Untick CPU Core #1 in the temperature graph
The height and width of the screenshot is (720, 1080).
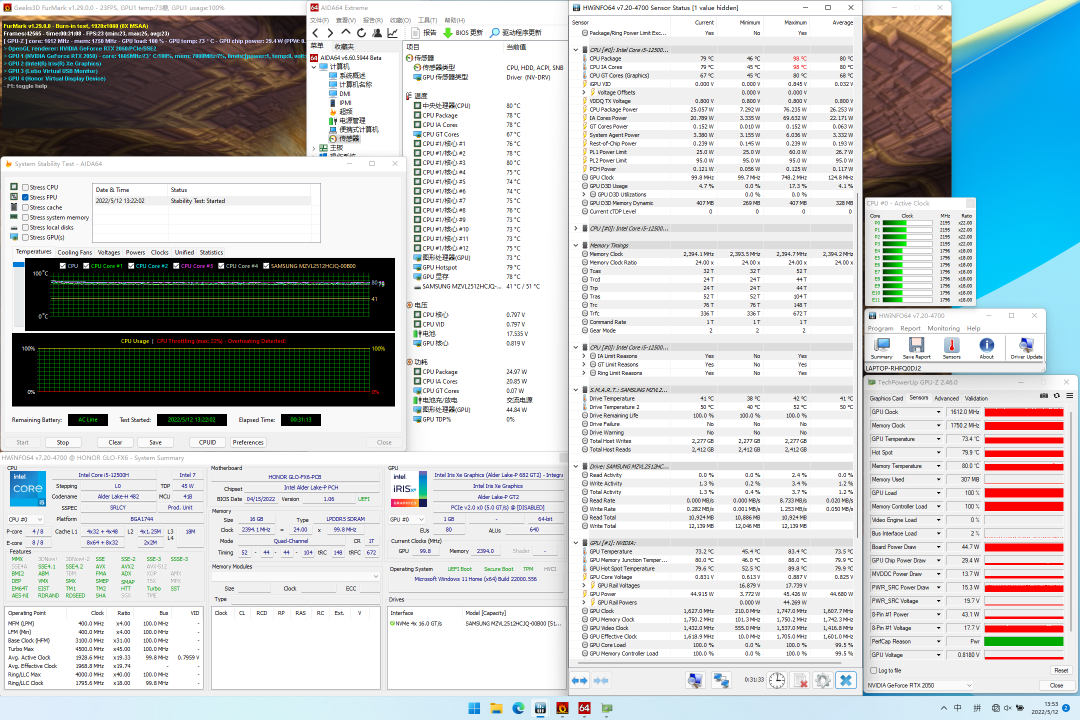click(x=86, y=266)
